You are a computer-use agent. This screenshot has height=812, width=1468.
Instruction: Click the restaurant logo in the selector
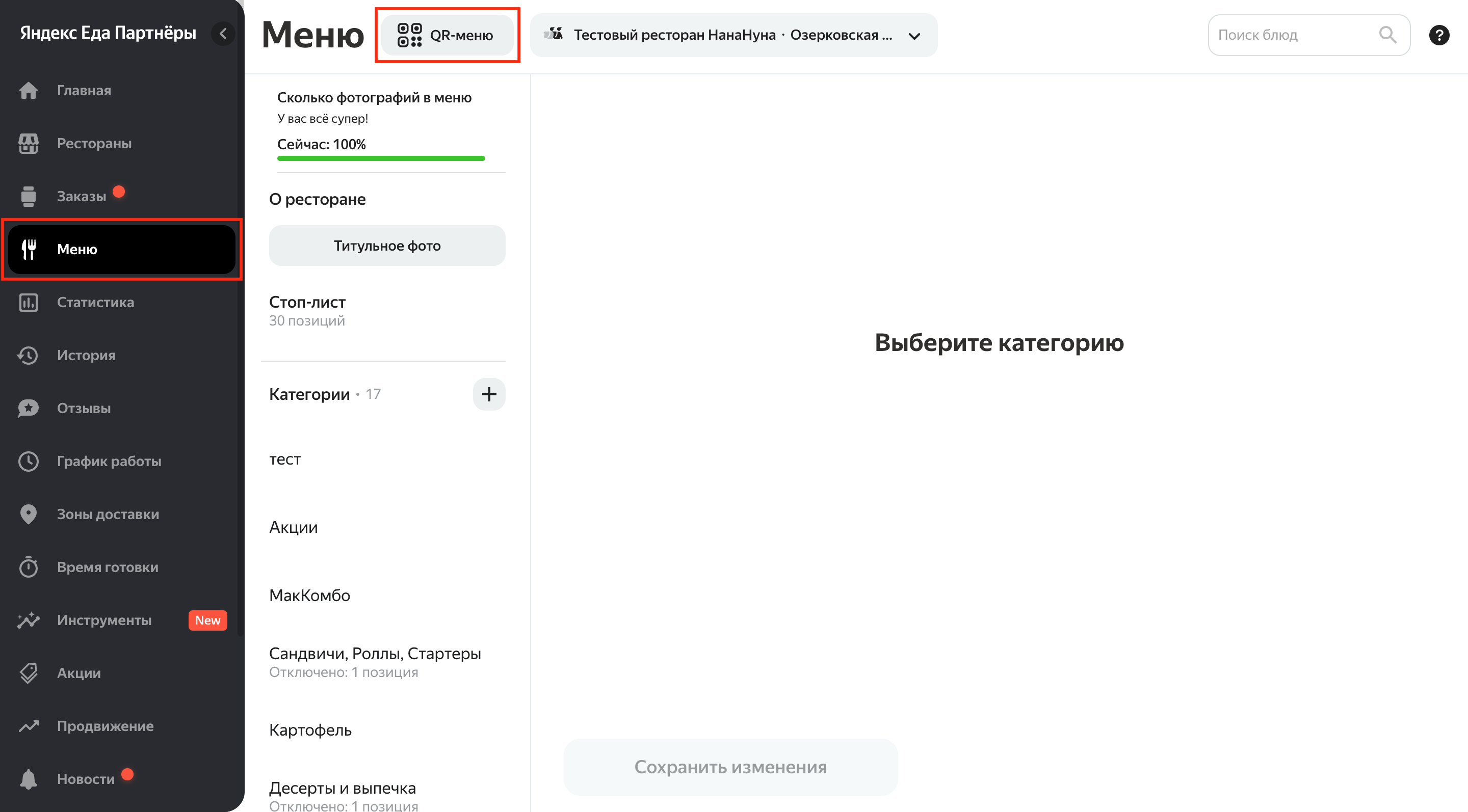(x=554, y=34)
